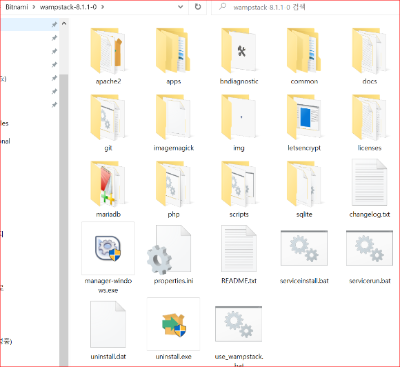Click the search magnifier icon
The image size is (400, 367).
click(222, 7)
